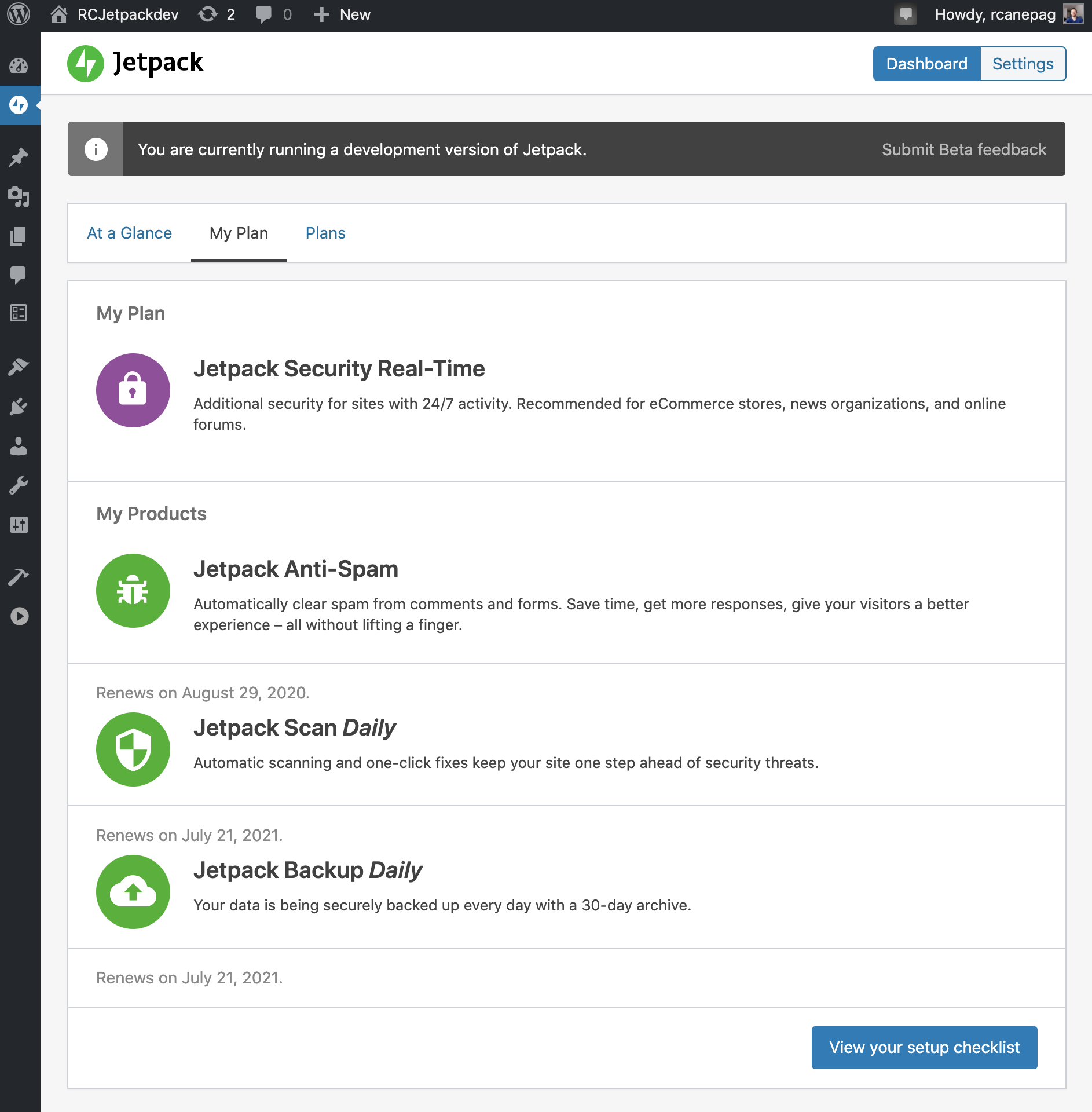The width and height of the screenshot is (1092, 1112).
Task: Open the Posts pushpin sidebar icon
Action: 19,157
